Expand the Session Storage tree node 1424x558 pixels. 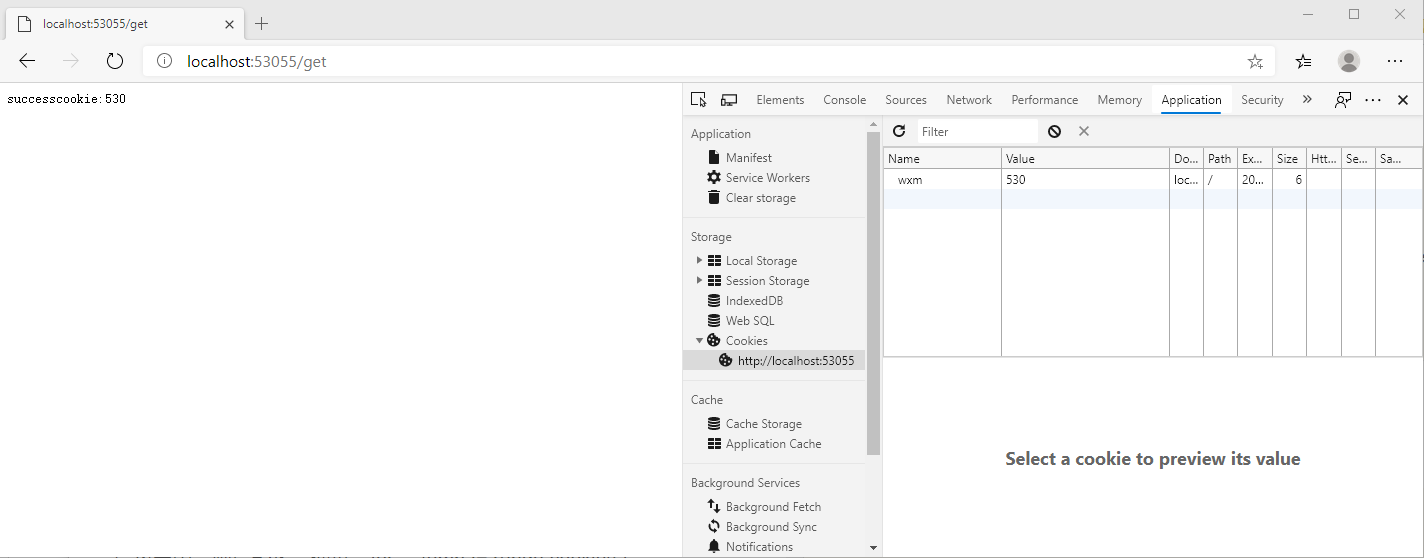point(699,280)
